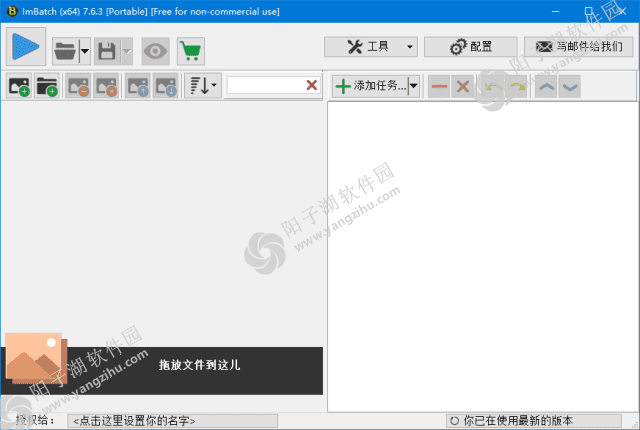Set your name via 点击这里设置你的名字
The height and width of the screenshot is (430, 640).
coord(172,421)
